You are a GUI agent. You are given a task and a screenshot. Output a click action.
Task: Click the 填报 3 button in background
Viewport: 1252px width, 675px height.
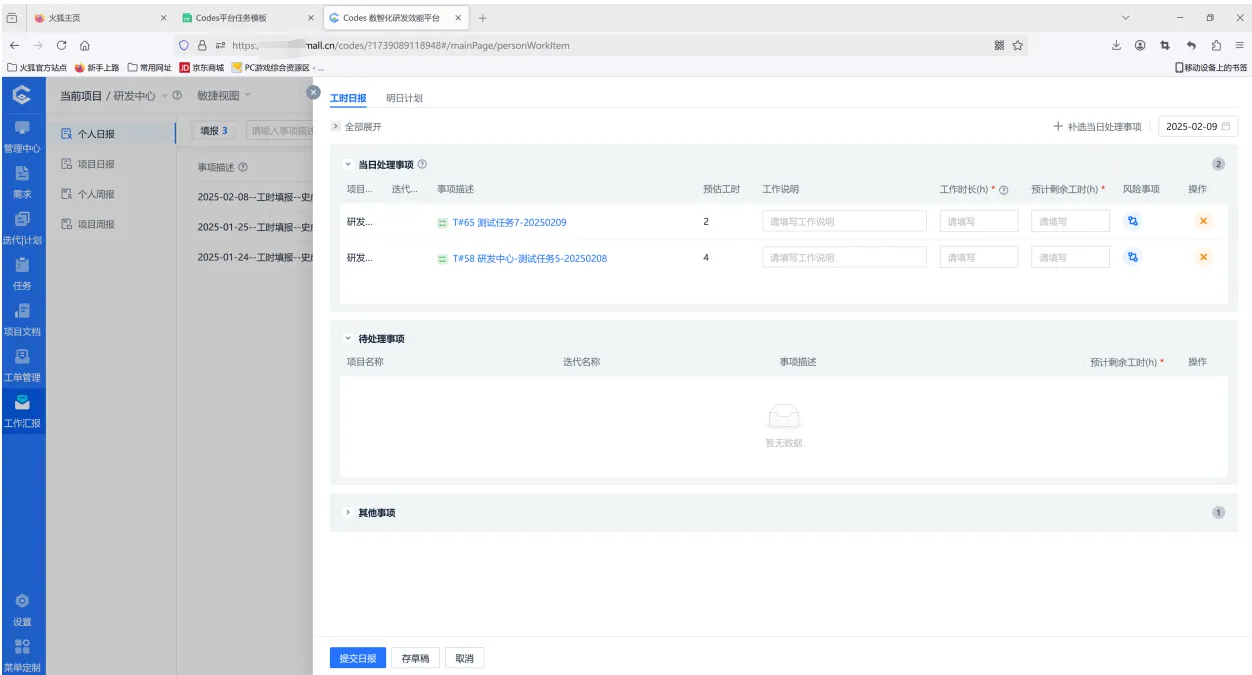(214, 130)
